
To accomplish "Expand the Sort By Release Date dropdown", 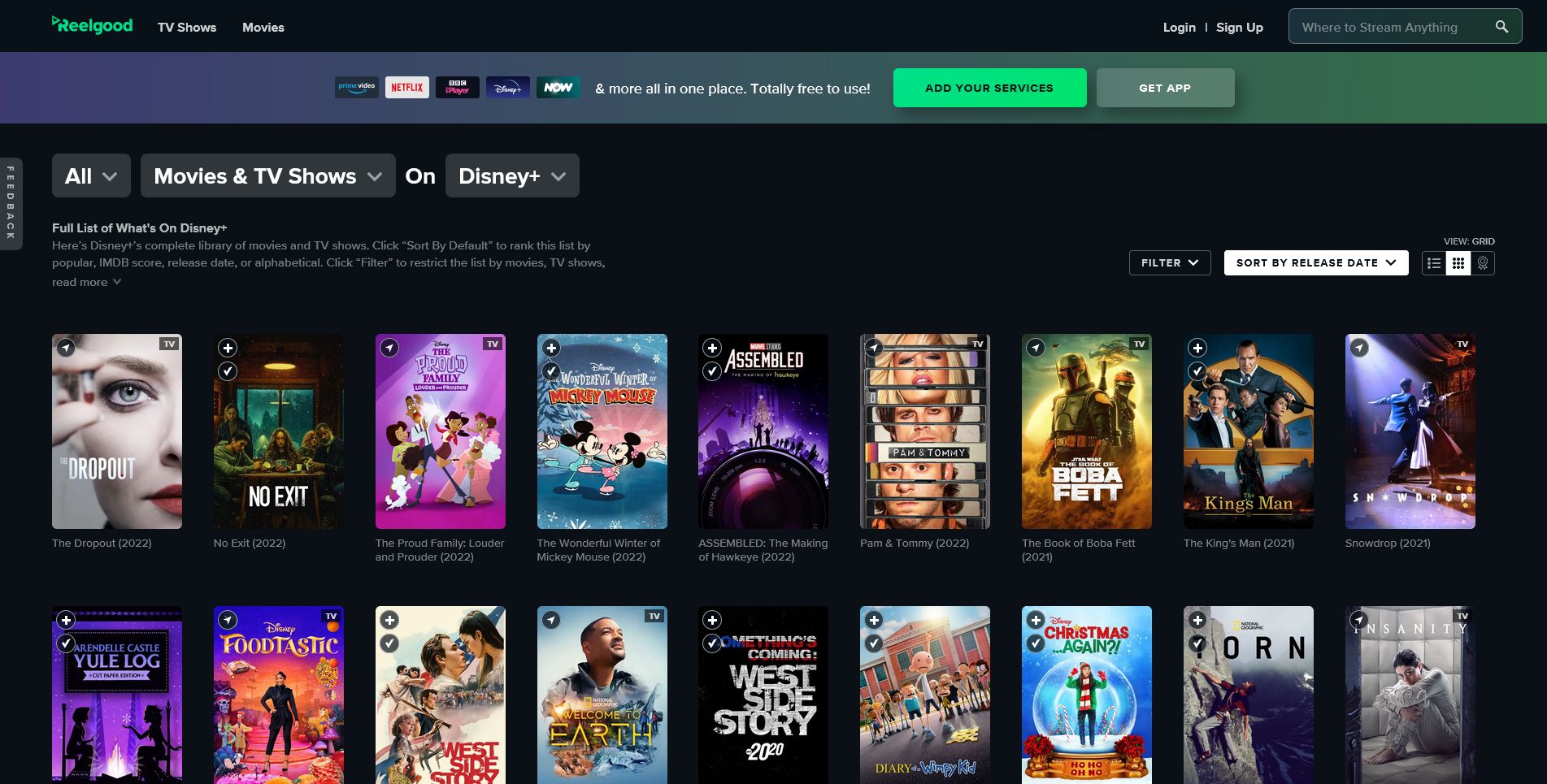I will pyautogui.click(x=1315, y=262).
